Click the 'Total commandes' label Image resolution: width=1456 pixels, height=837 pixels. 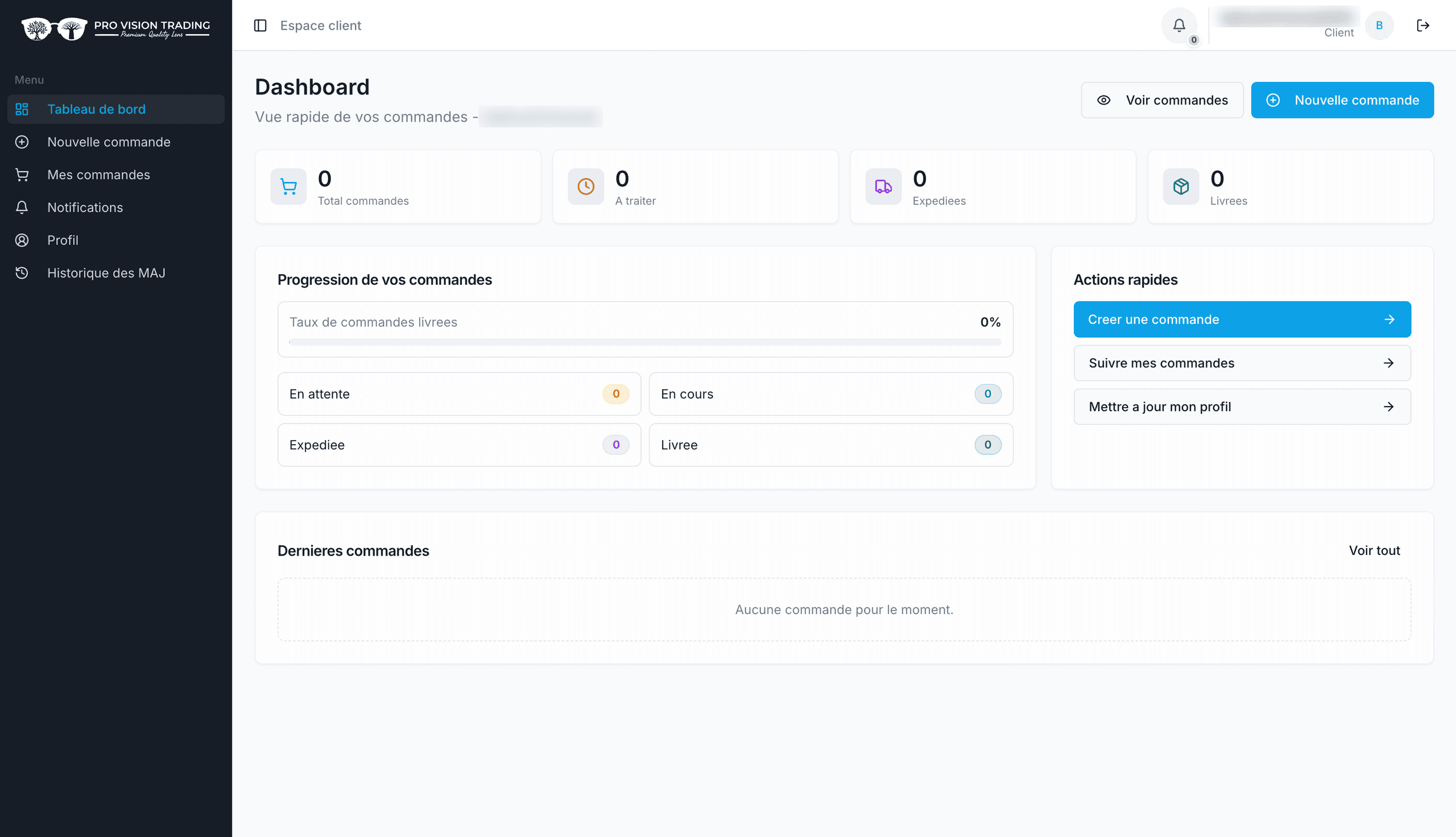(x=363, y=201)
